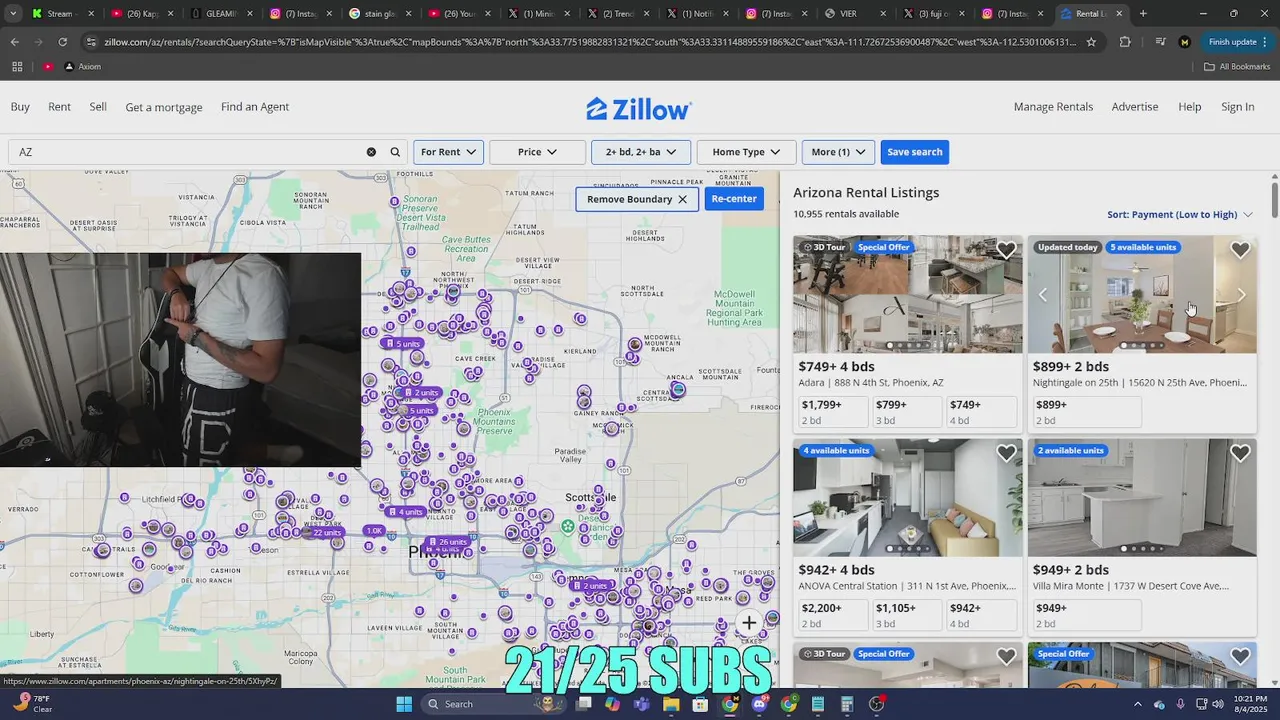Open the Windows Start menu
Viewport: 1280px width, 720px height.
(x=404, y=704)
